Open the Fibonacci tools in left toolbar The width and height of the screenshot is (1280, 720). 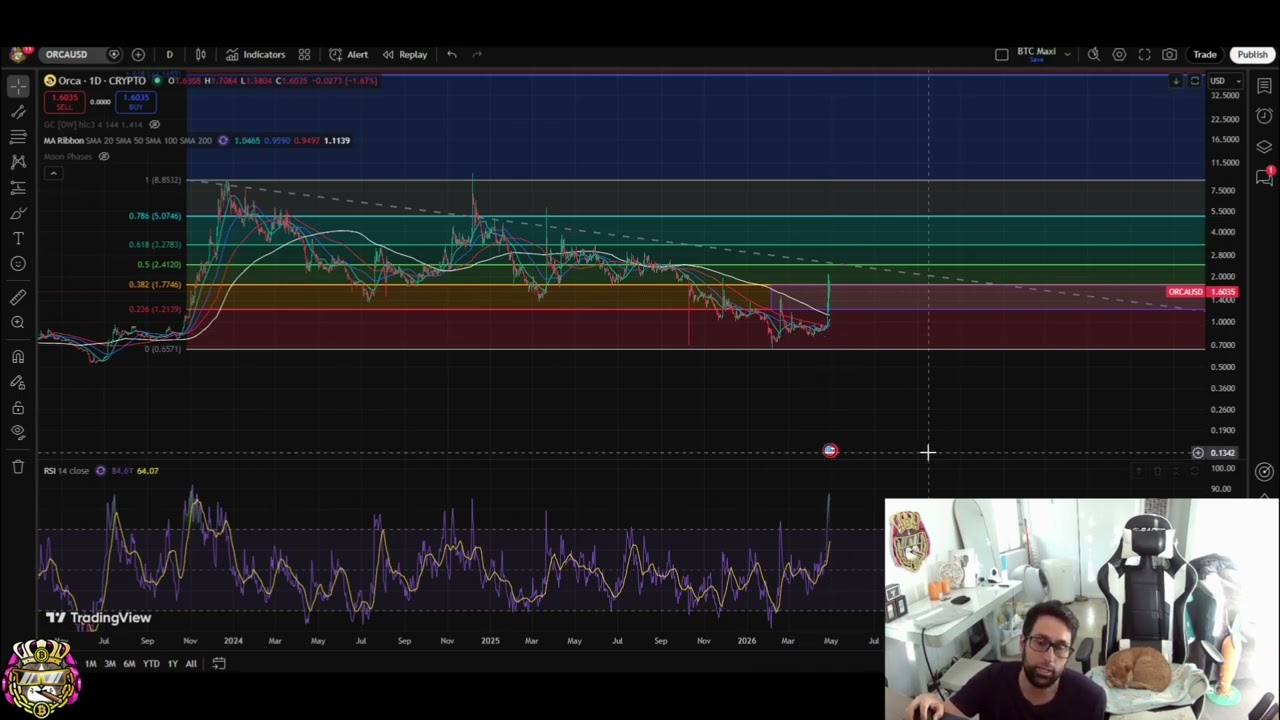[x=18, y=137]
